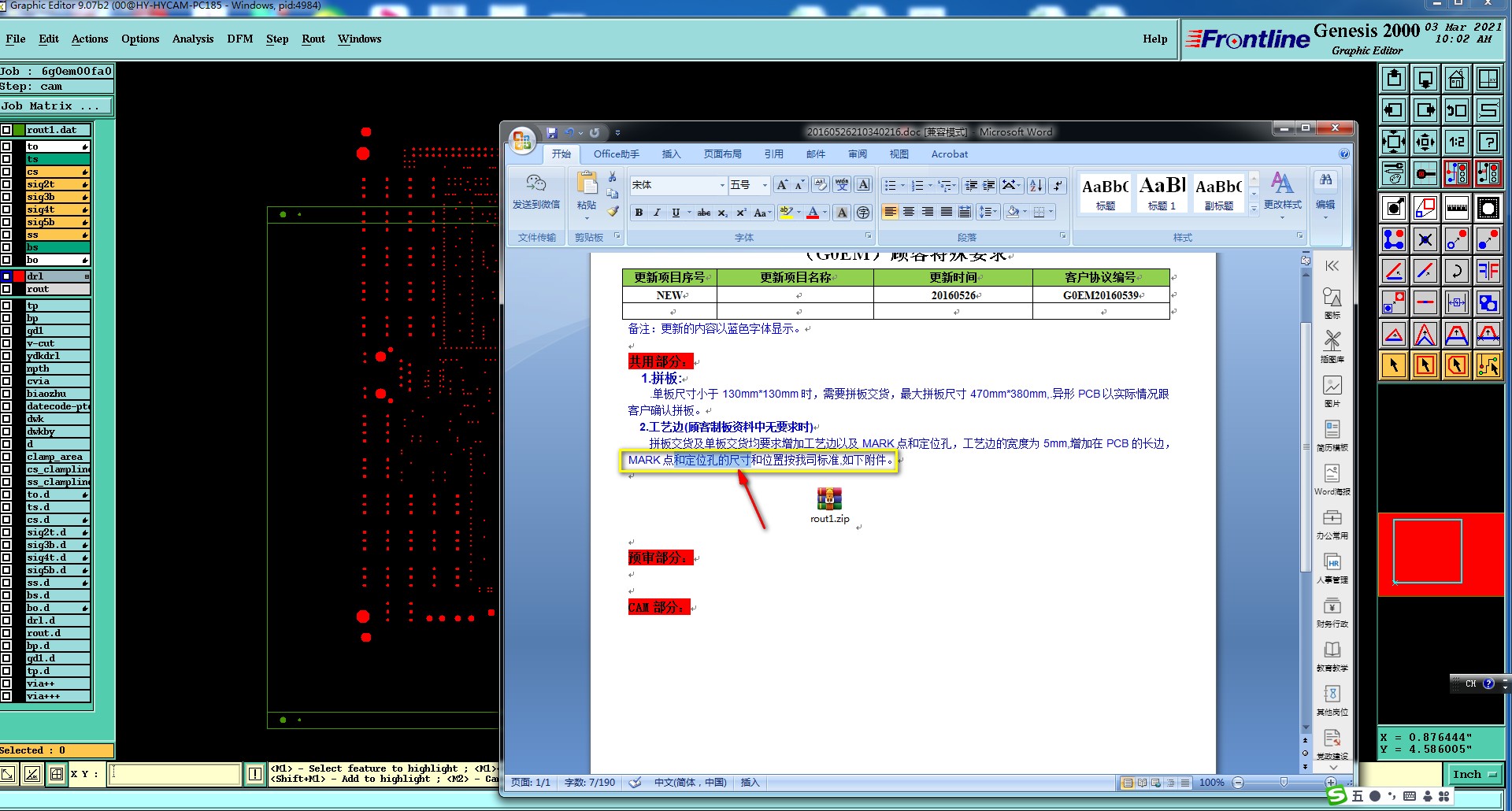
Task: Select the plain arrow pointer select tool
Action: (x=1393, y=365)
